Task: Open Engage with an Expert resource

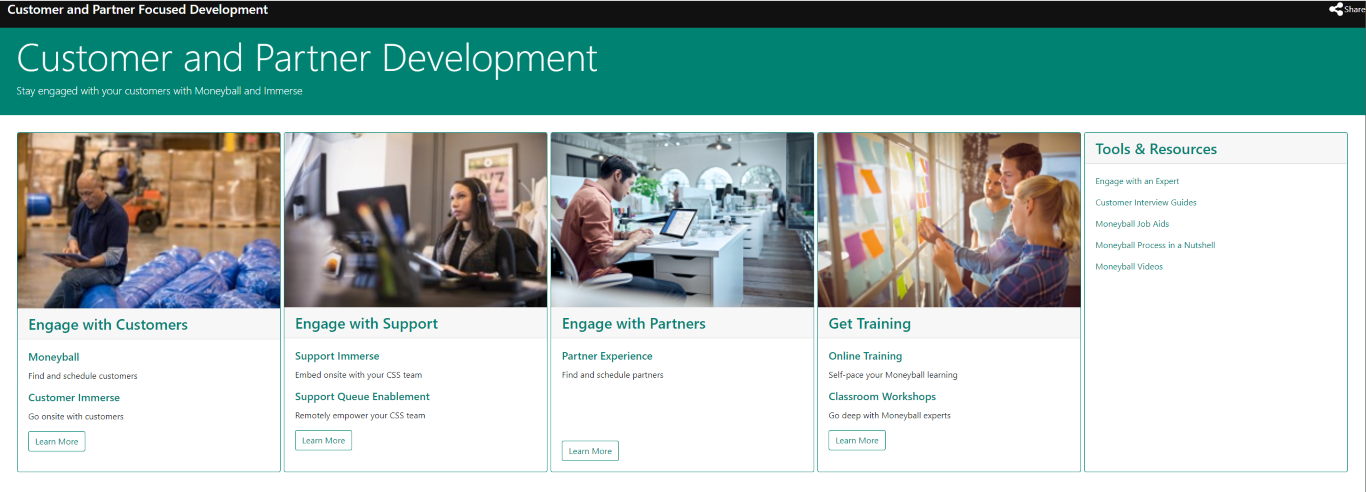Action: (x=1137, y=182)
